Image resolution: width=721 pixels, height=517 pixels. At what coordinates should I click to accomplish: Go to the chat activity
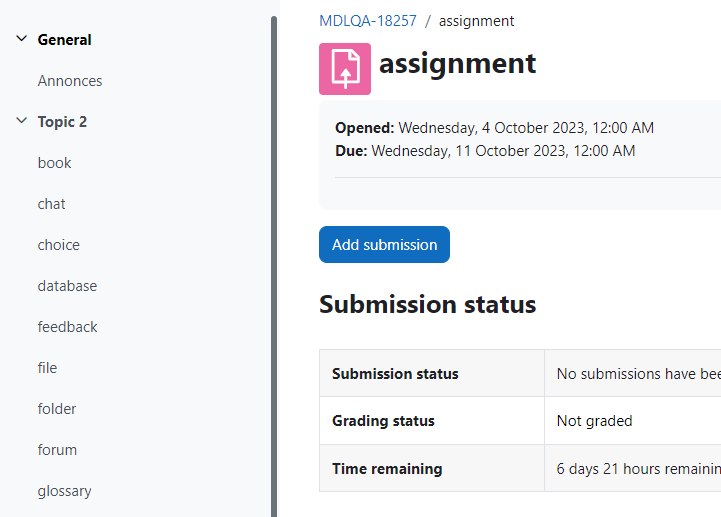pos(52,204)
